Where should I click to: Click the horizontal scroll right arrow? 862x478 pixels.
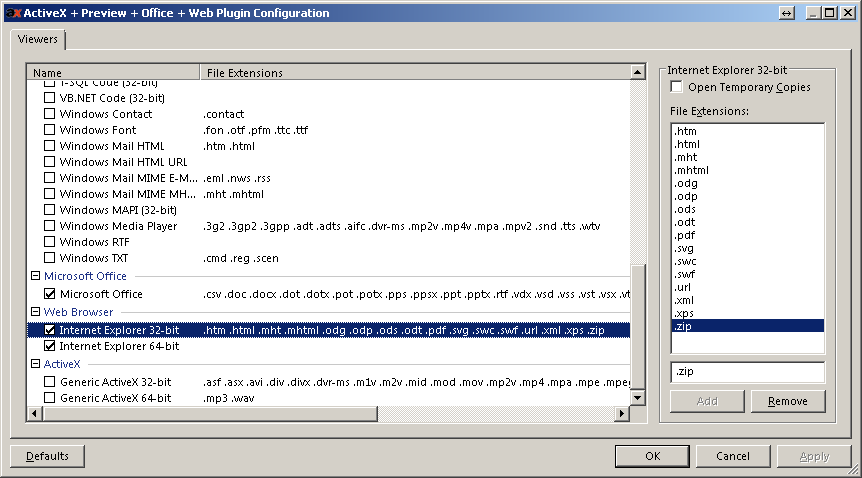coord(622,413)
